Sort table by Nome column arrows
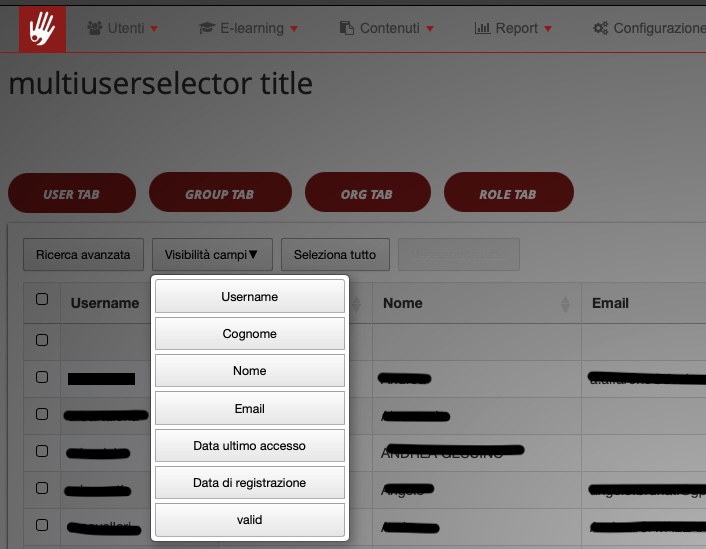Viewport: 706px width, 549px height. point(566,304)
